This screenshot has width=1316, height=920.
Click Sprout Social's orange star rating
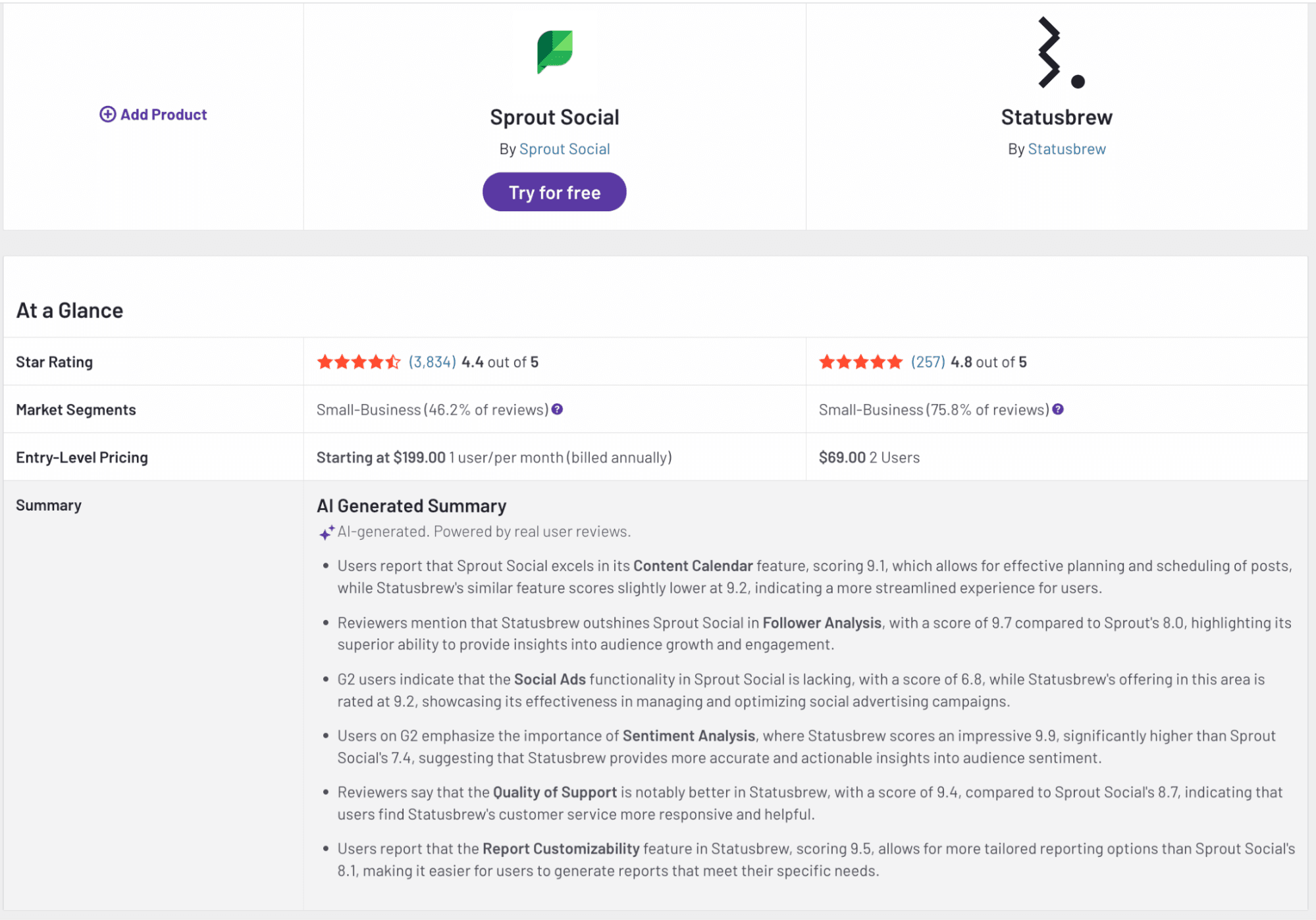358,362
